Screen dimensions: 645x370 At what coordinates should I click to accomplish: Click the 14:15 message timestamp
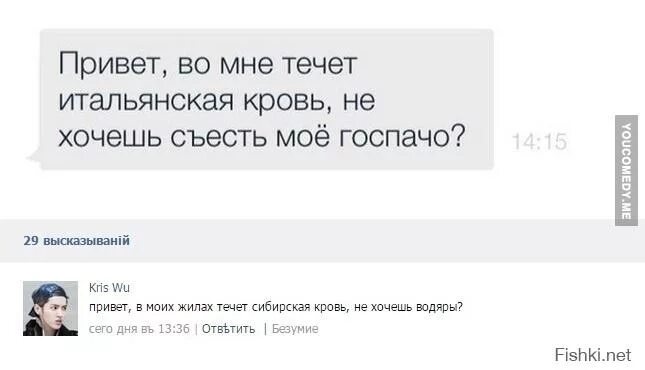[x=539, y=142]
